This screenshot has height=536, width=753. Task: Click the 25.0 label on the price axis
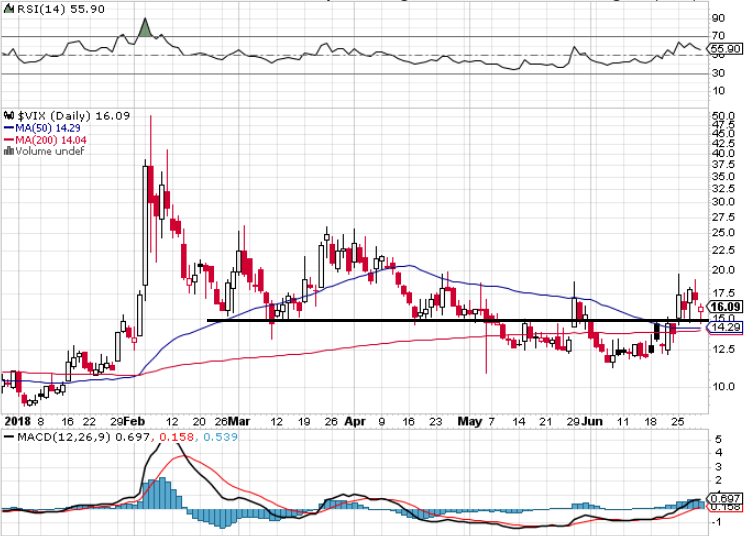tap(724, 232)
